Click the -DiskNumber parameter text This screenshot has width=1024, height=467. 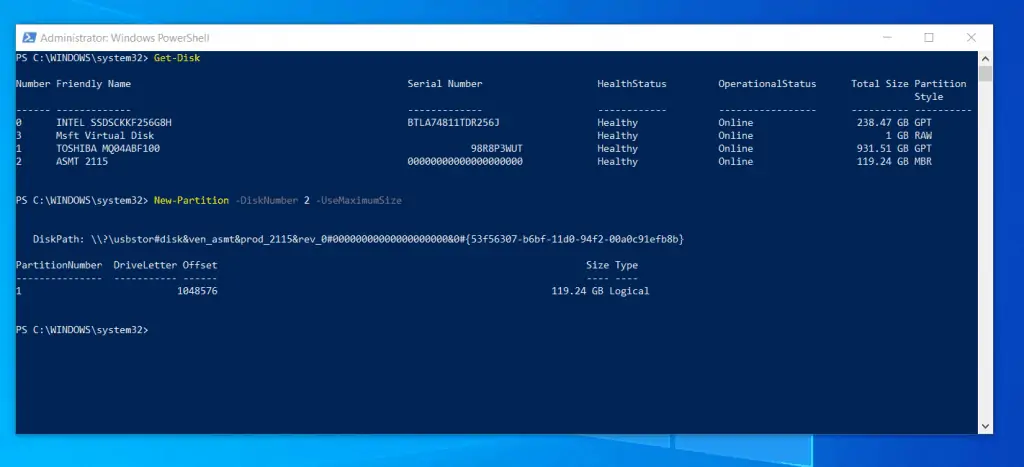click(266, 201)
